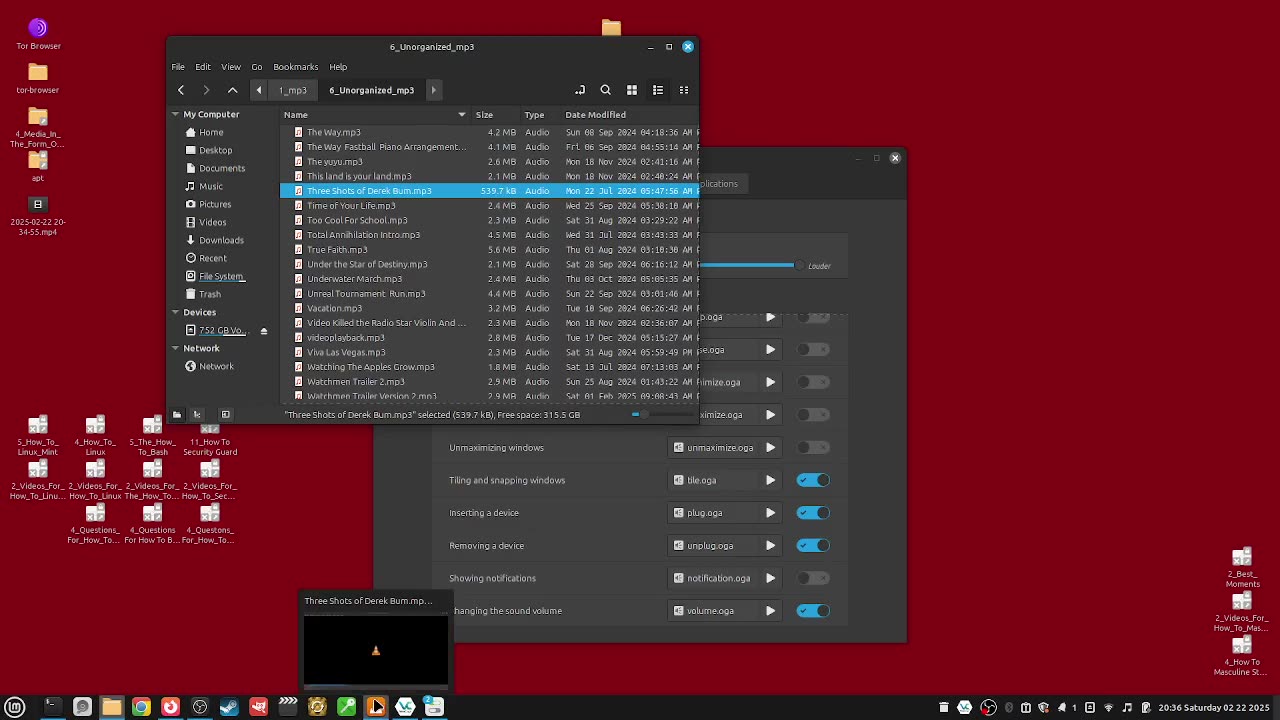
Task: Eject the 752 GB volume
Action: pos(264,331)
